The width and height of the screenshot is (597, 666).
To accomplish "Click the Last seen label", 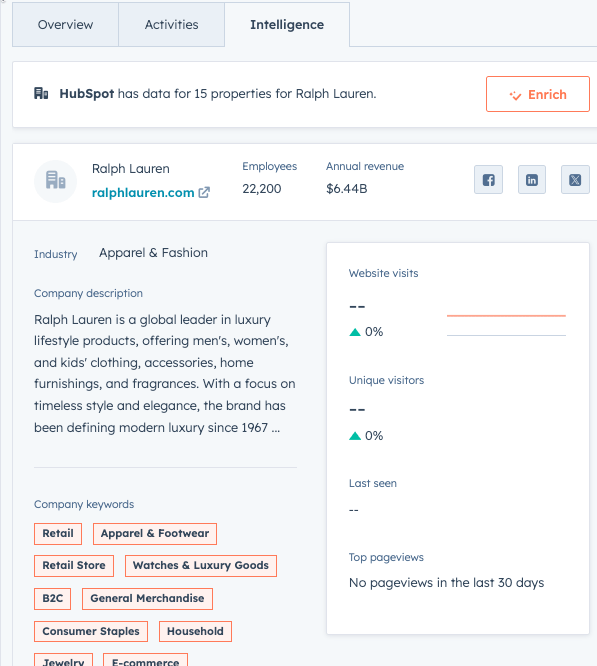I will coord(373,483).
